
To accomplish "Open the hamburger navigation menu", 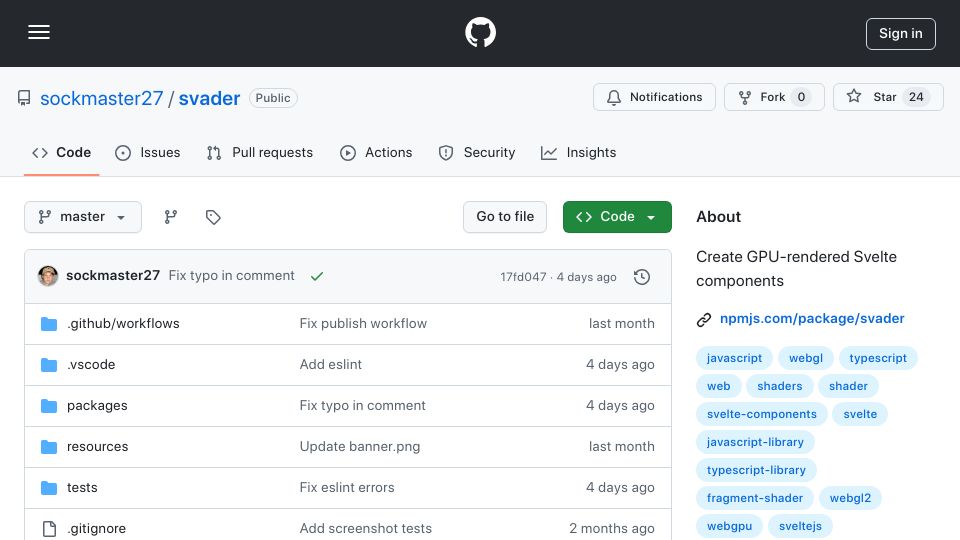I will [x=39, y=32].
